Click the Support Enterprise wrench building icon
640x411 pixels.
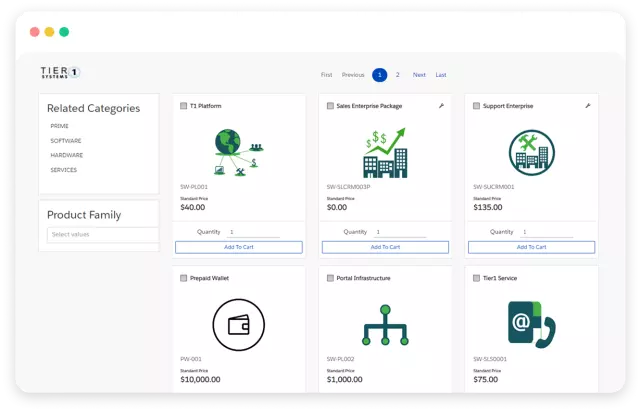pos(529,151)
